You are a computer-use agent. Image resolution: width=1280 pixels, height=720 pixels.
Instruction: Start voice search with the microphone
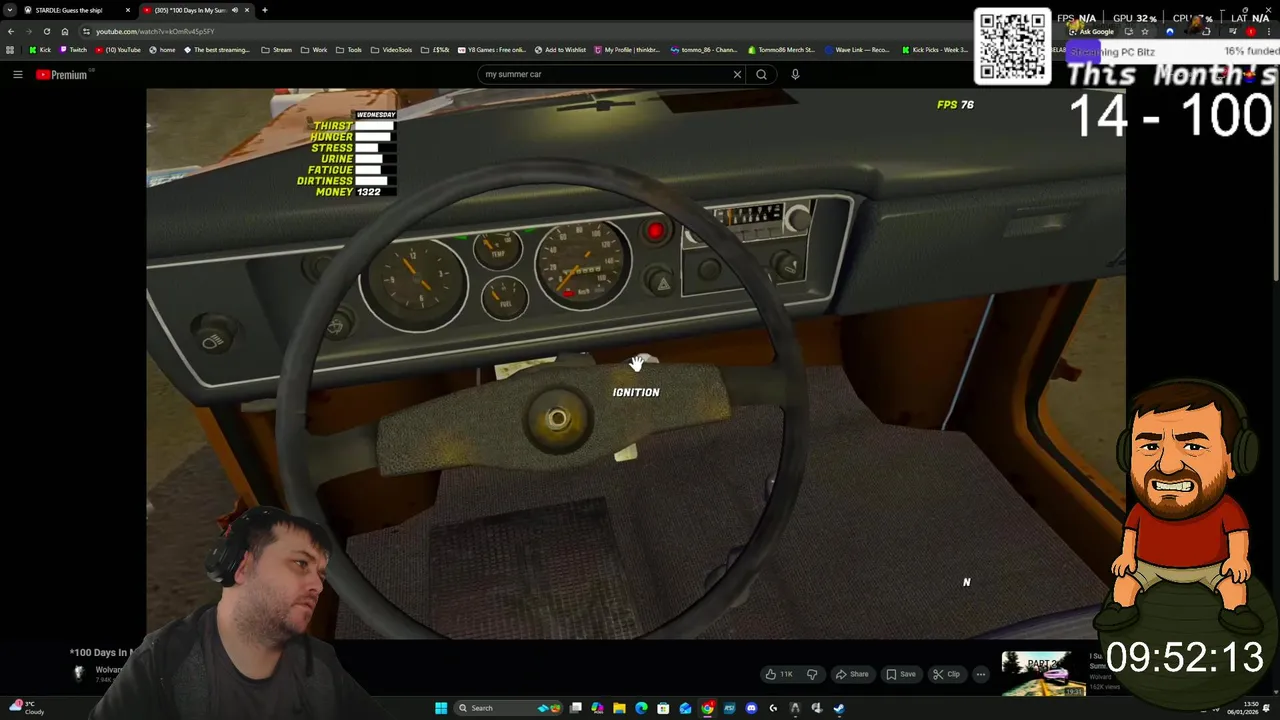pyautogui.click(x=795, y=74)
